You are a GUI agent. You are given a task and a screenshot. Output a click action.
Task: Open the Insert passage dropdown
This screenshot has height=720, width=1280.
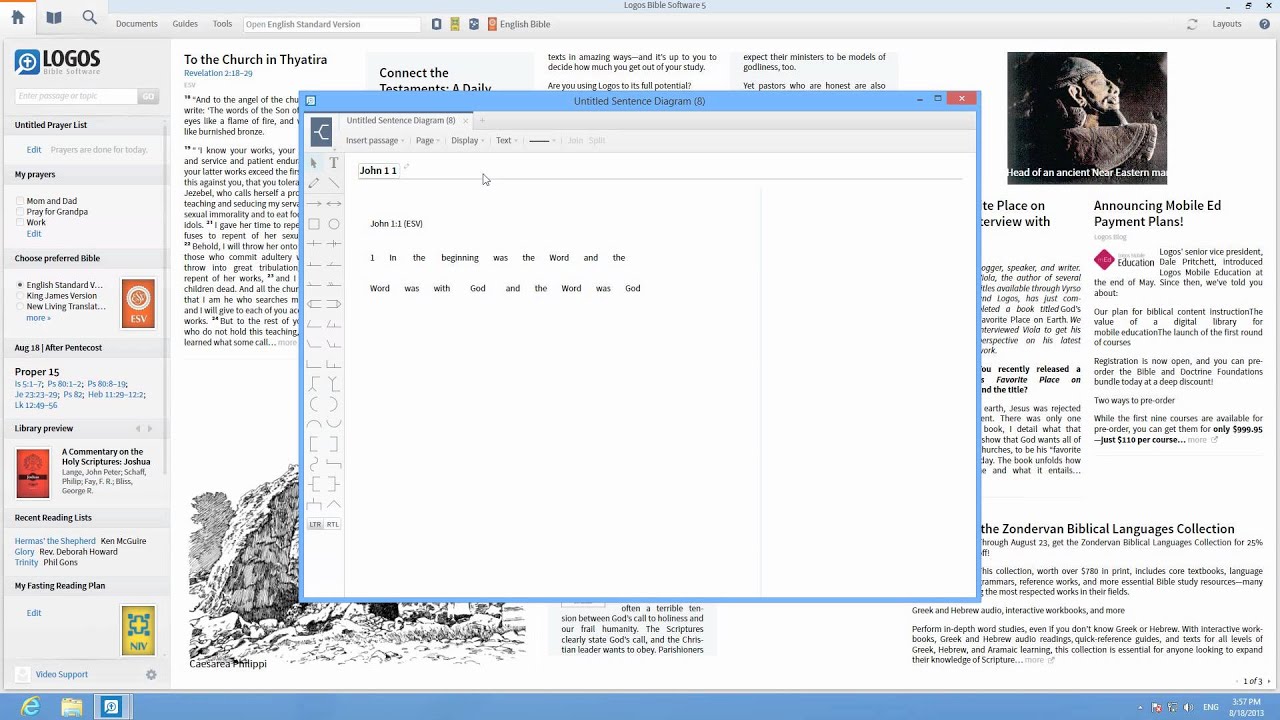point(375,141)
